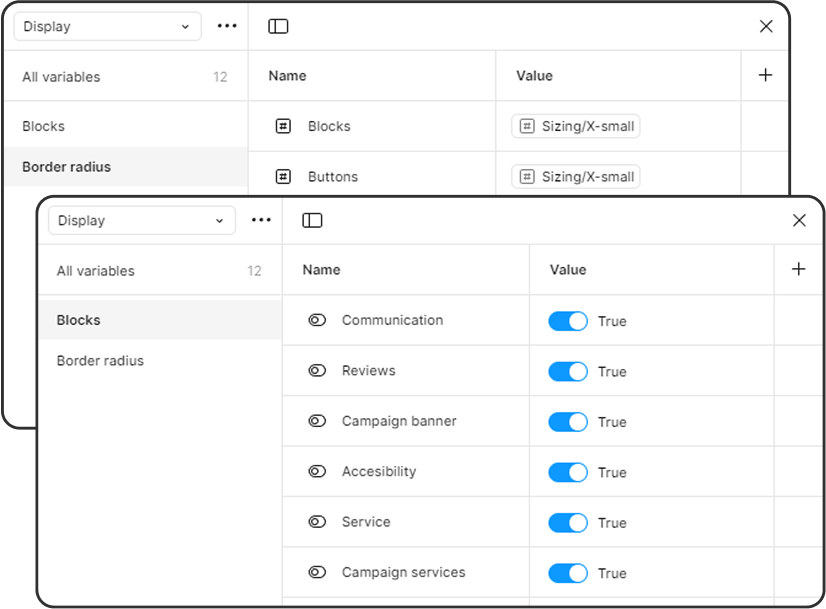Turn off Campaign services switch
Image resolution: width=826 pixels, height=609 pixels.
[568, 573]
